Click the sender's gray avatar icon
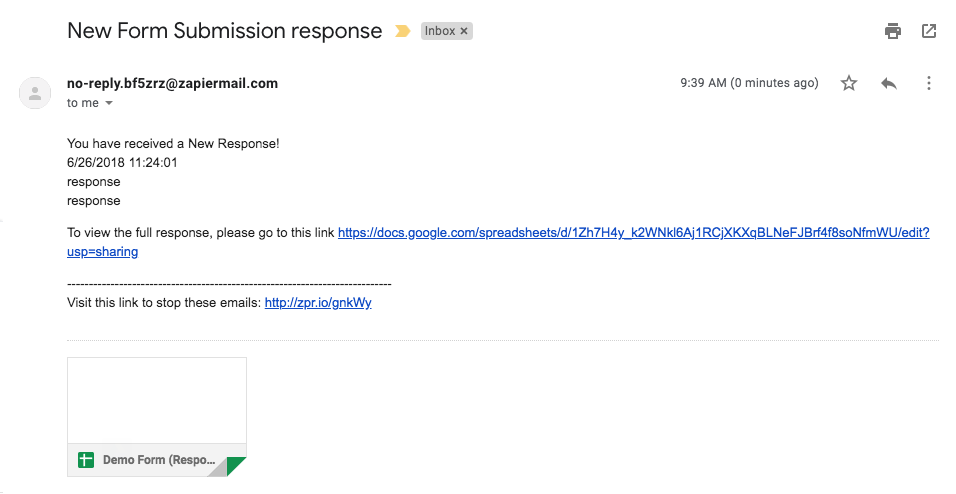 click(x=35, y=93)
